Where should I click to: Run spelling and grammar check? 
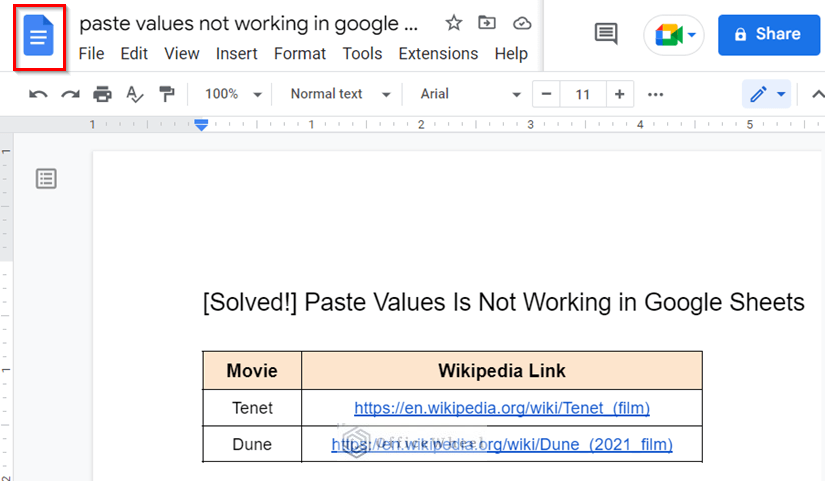[x=134, y=94]
